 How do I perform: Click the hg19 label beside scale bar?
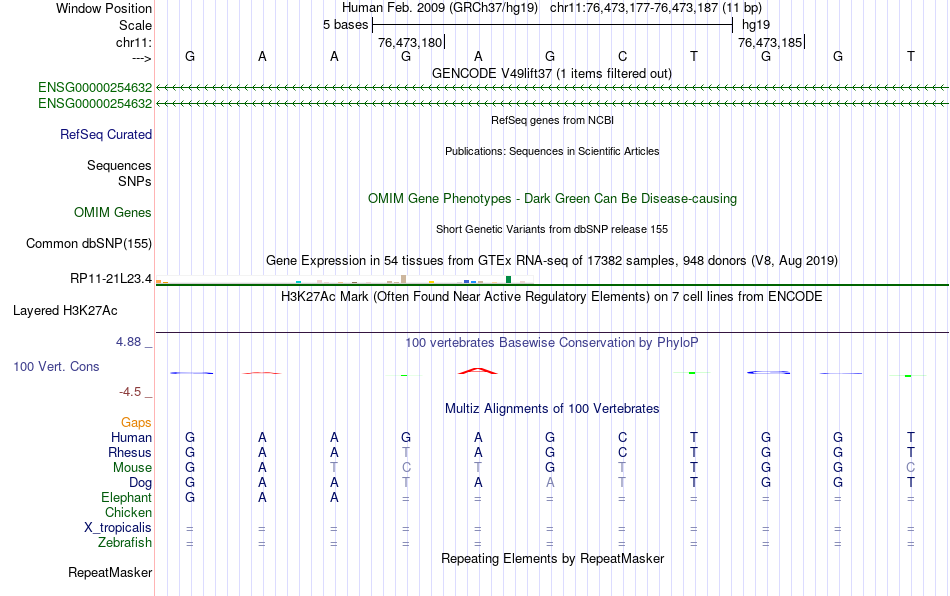[x=756, y=25]
